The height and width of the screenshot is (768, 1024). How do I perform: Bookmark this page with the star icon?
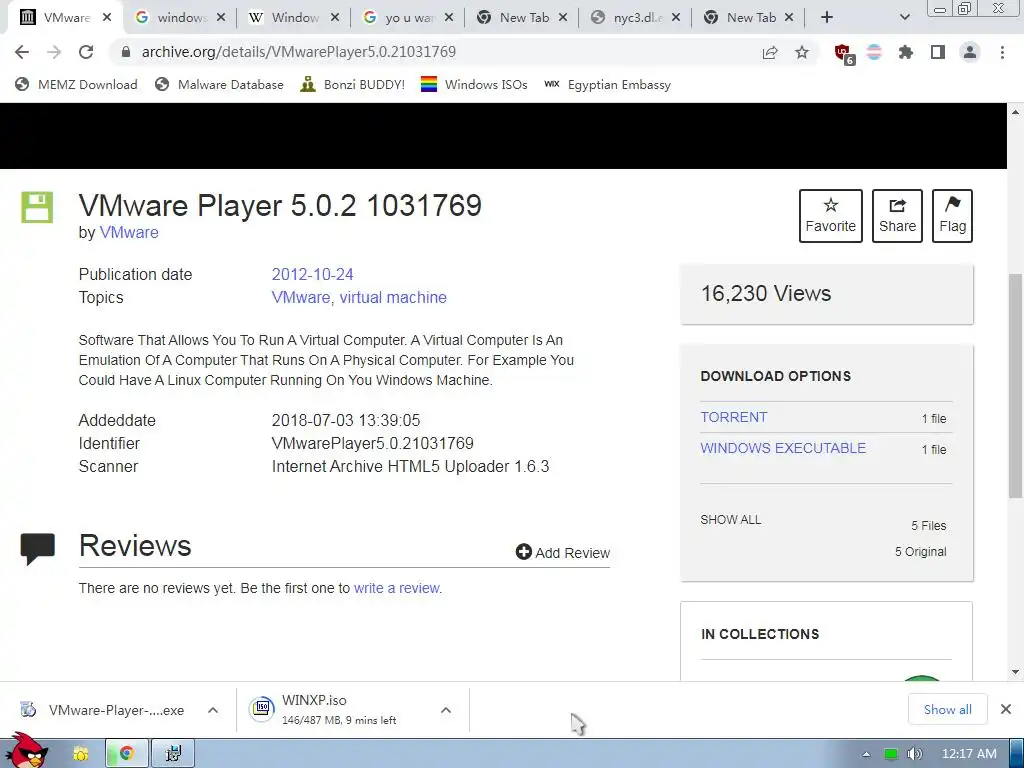click(x=802, y=52)
